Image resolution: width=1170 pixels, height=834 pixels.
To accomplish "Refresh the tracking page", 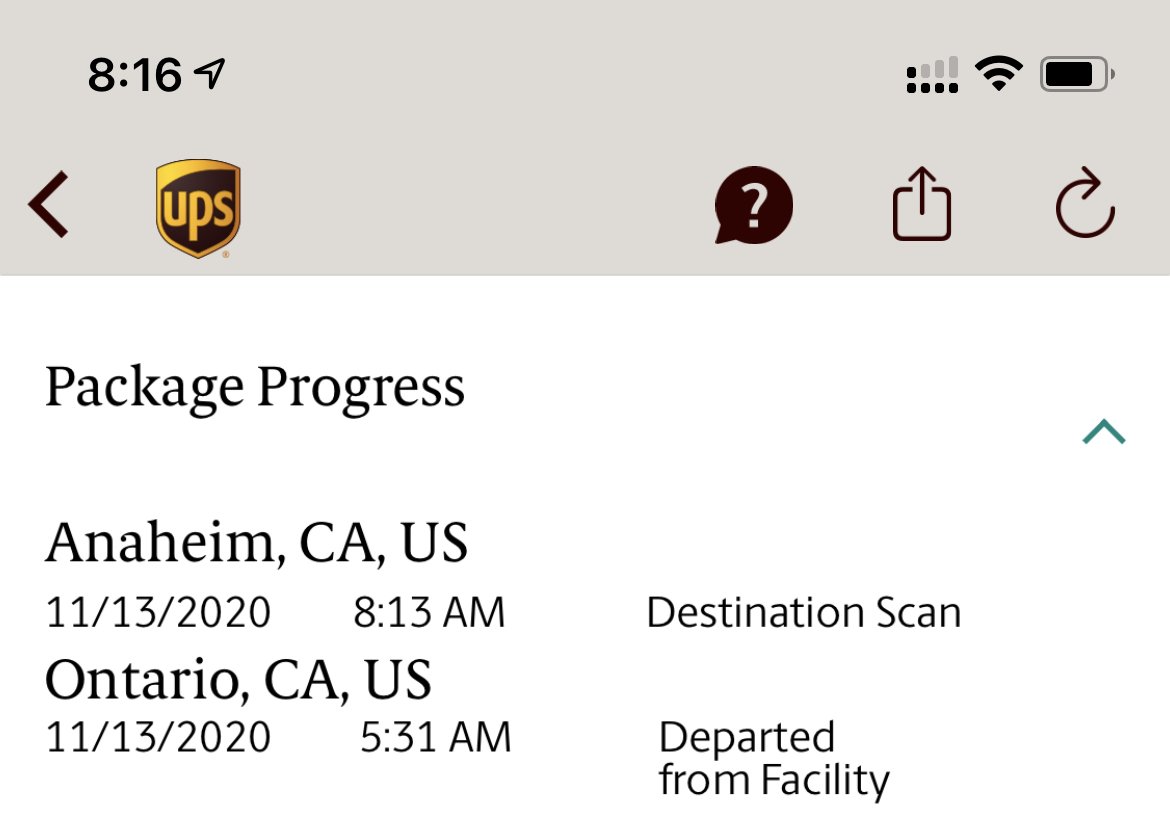I will pyautogui.click(x=1085, y=204).
